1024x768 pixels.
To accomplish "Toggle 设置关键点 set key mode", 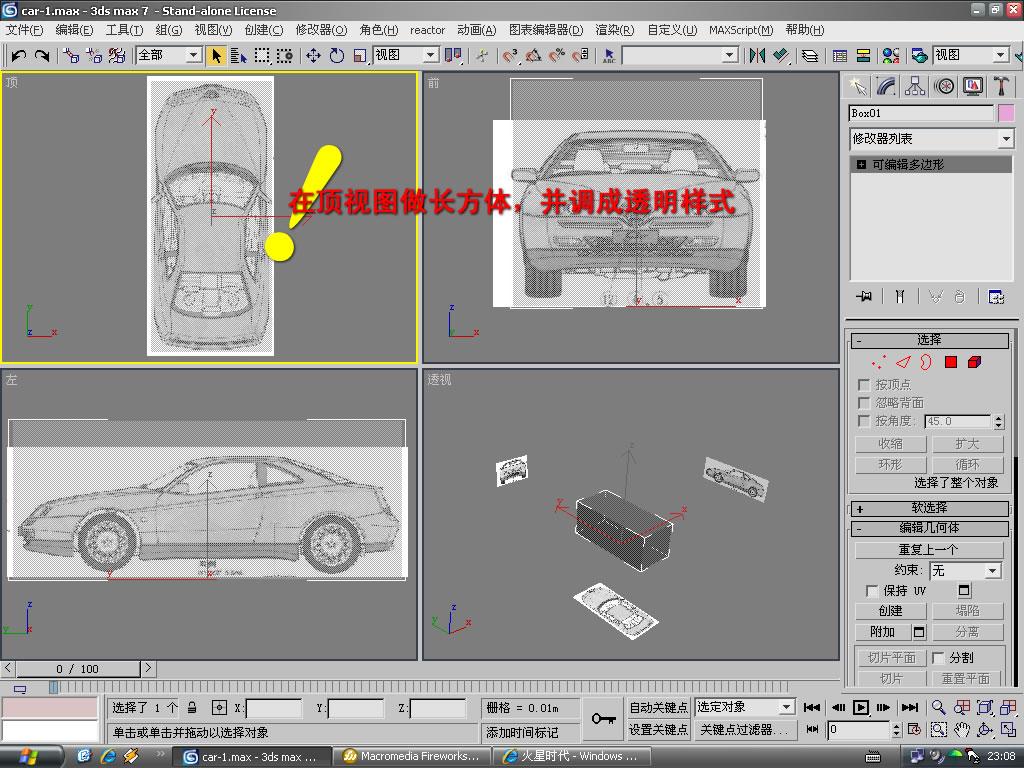I will (658, 729).
